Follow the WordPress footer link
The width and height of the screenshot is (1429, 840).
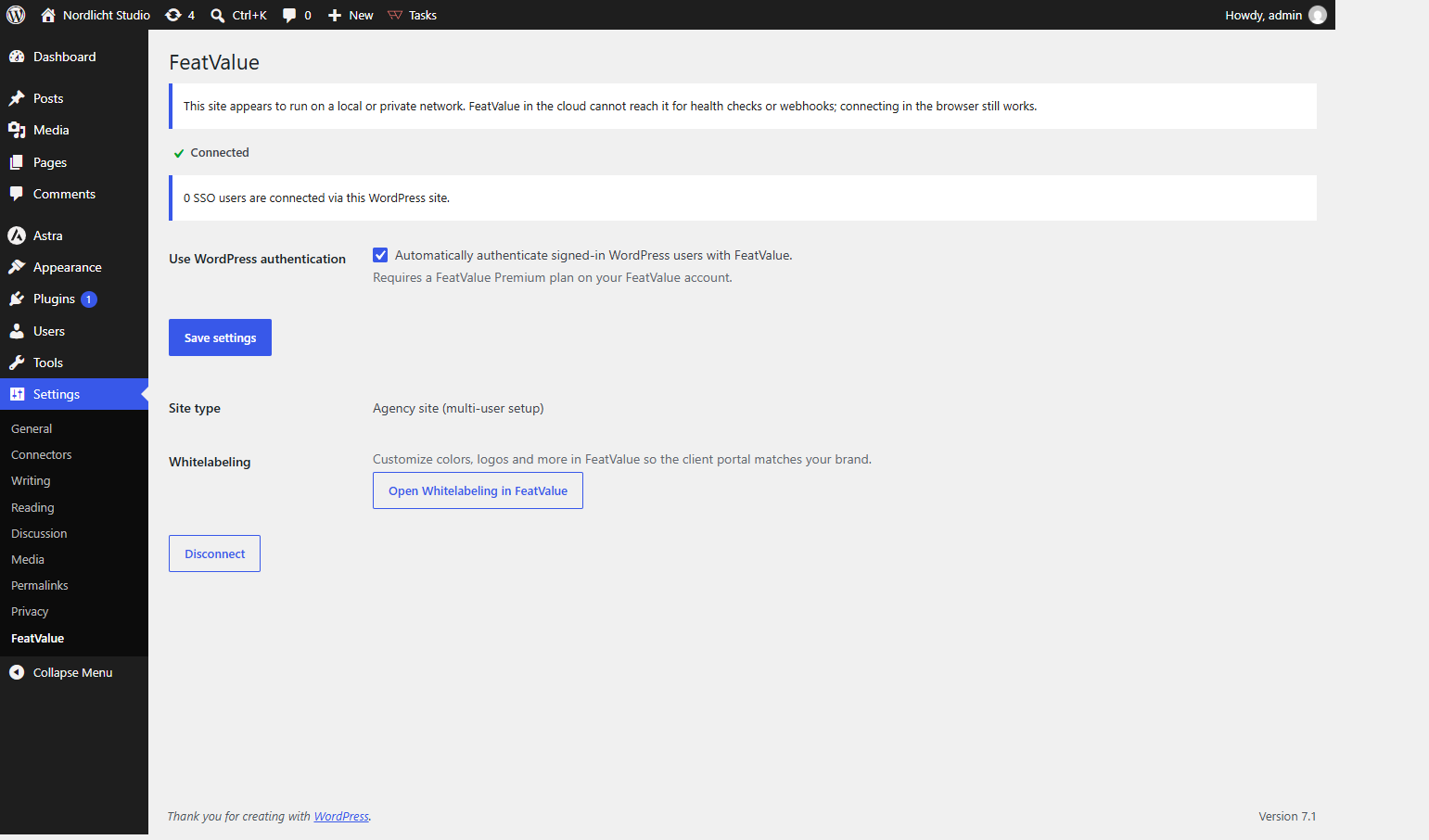point(341,816)
